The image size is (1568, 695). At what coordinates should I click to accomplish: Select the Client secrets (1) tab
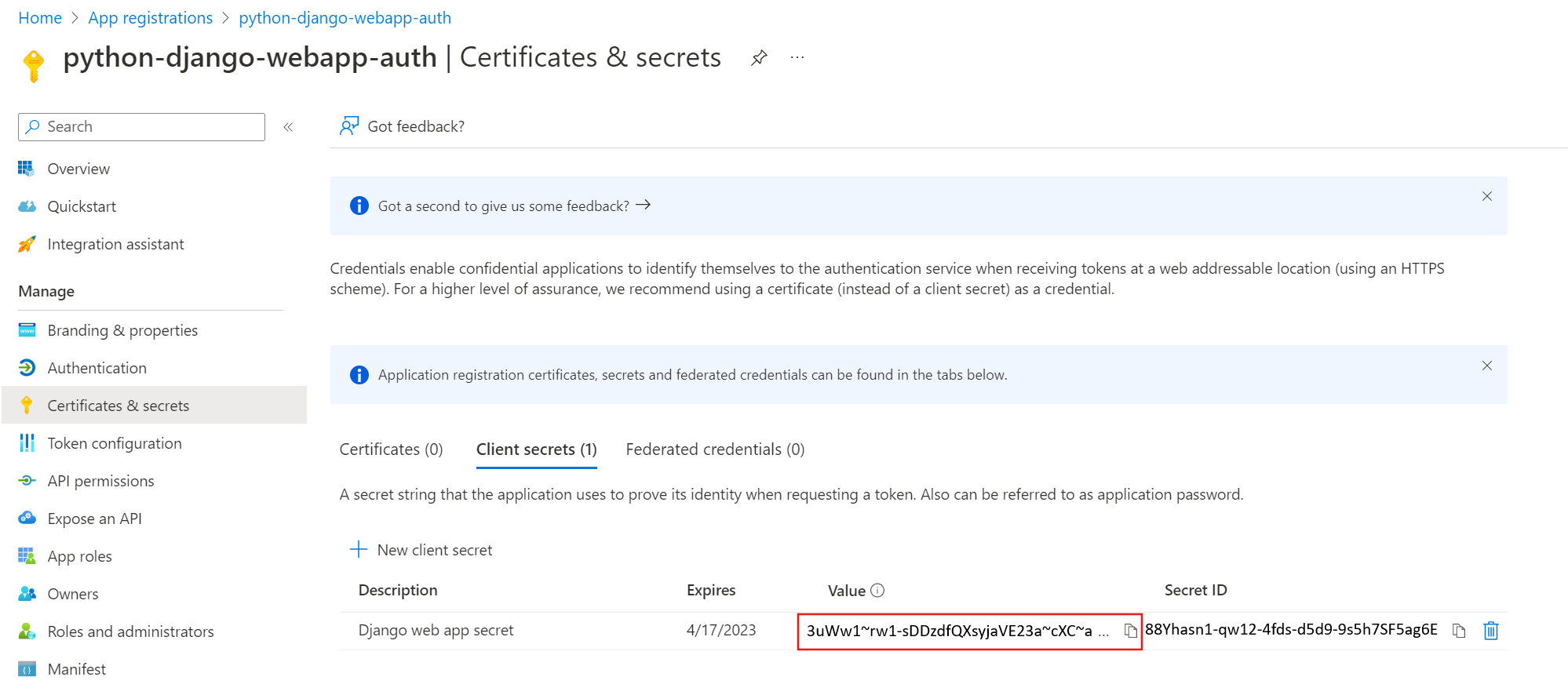537,449
